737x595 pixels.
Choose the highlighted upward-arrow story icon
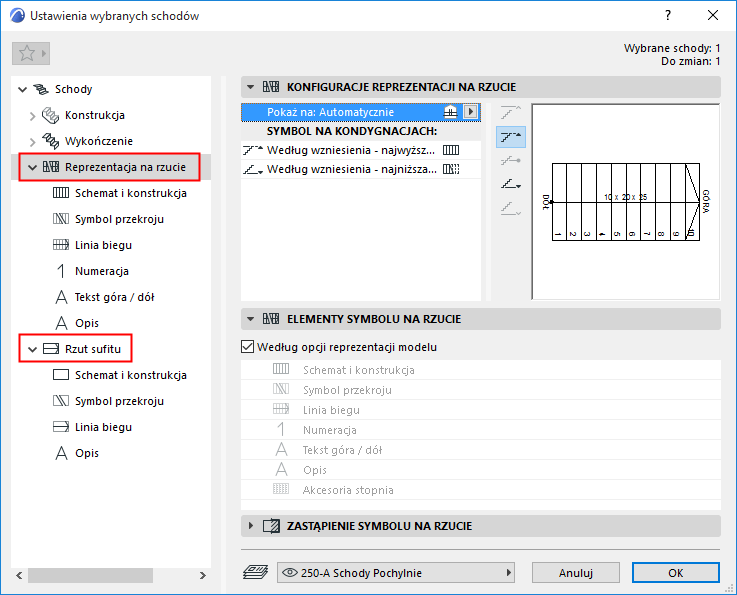click(x=510, y=137)
